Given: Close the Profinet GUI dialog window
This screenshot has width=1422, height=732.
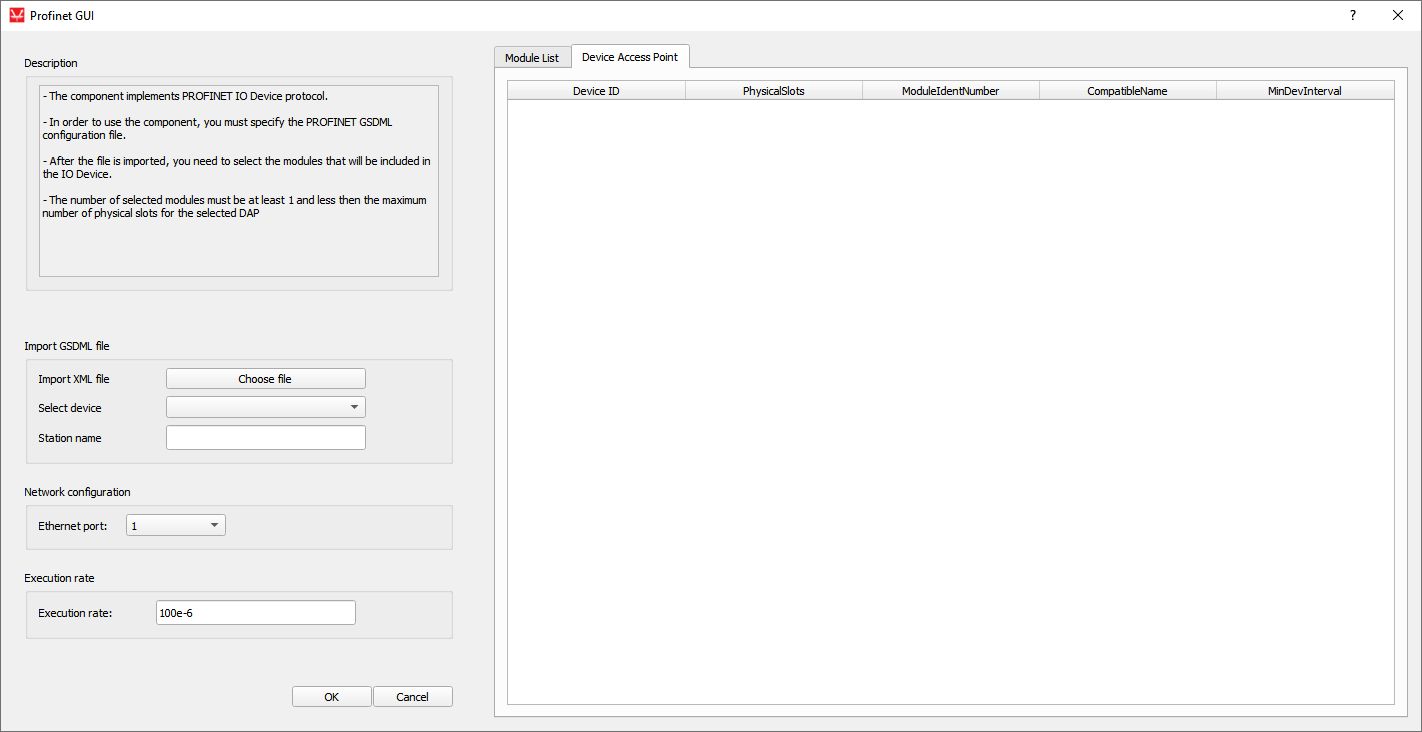Looking at the screenshot, I should [x=1398, y=15].
